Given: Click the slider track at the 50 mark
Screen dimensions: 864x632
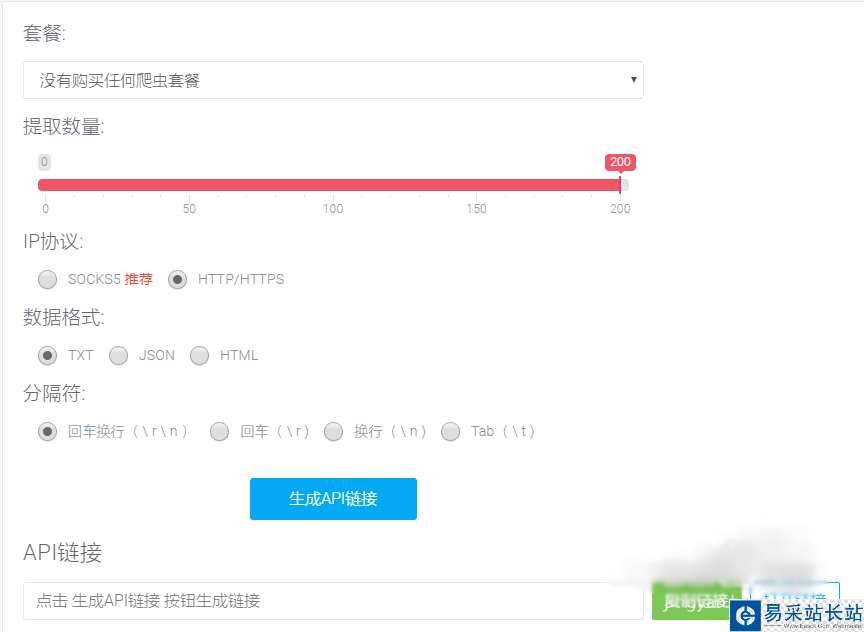Looking at the screenshot, I should [189, 185].
